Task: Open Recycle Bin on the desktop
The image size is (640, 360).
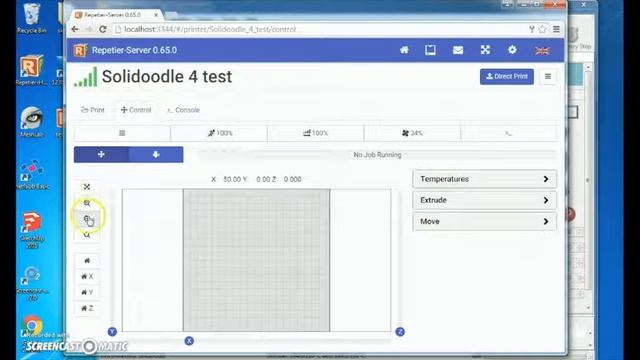Action: tap(31, 18)
